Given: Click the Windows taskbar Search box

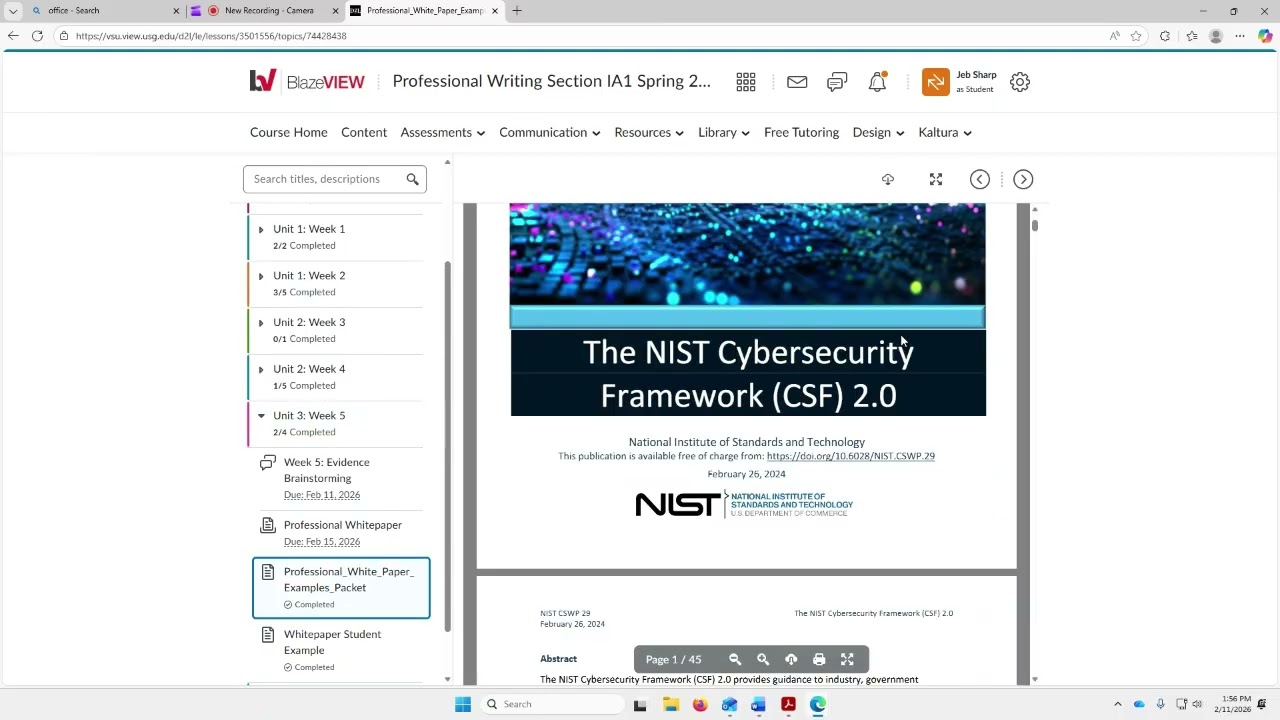Looking at the screenshot, I should [x=550, y=704].
